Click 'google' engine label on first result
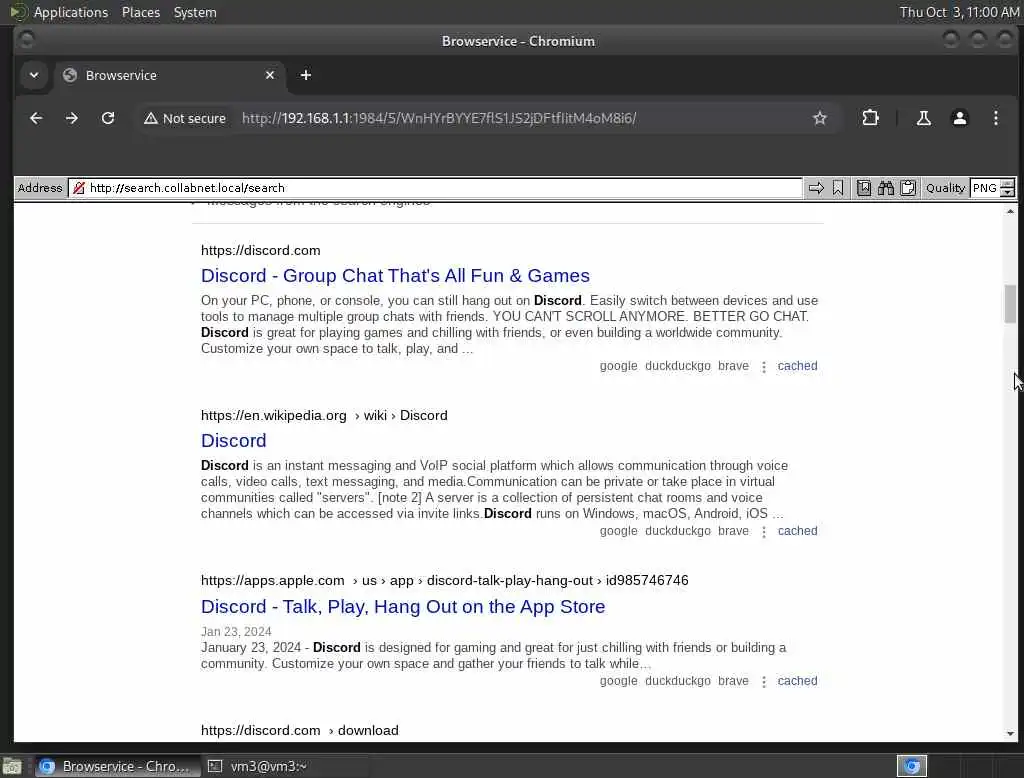This screenshot has width=1024, height=778. 618,366
